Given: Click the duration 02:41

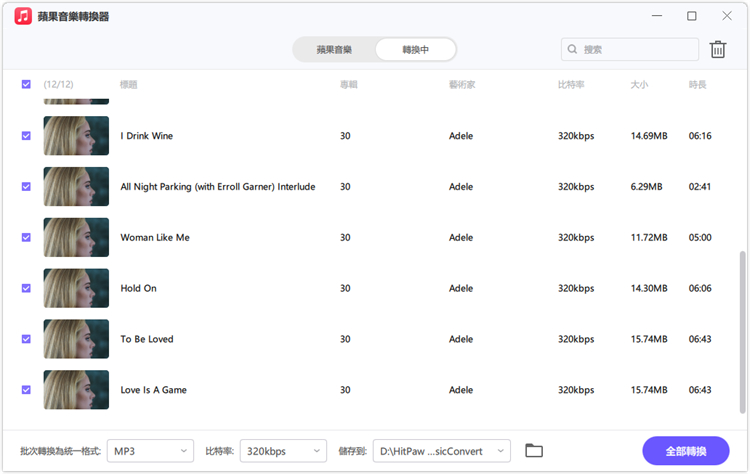Looking at the screenshot, I should [x=700, y=187].
